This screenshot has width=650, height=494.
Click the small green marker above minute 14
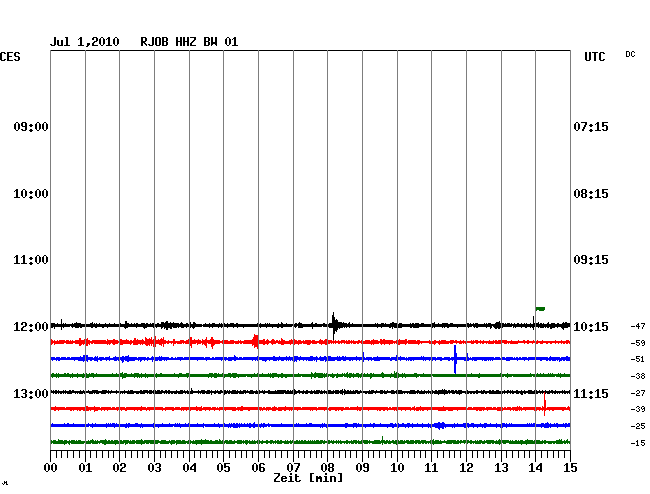[540, 309]
